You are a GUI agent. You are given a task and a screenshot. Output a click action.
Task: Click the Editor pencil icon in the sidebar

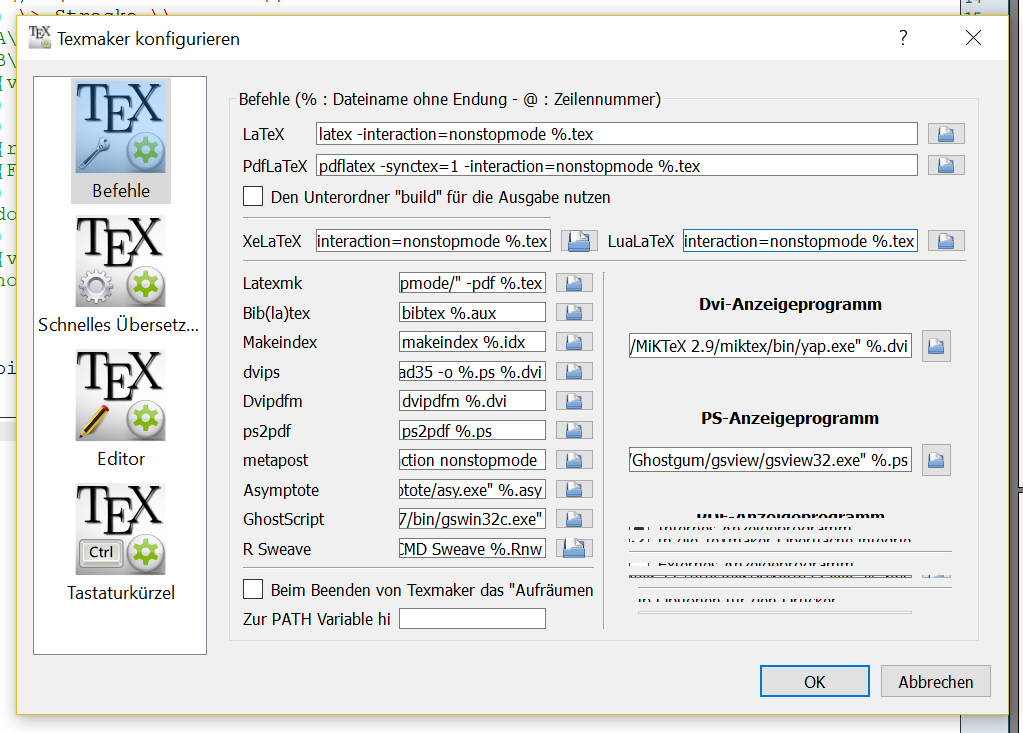(120, 395)
